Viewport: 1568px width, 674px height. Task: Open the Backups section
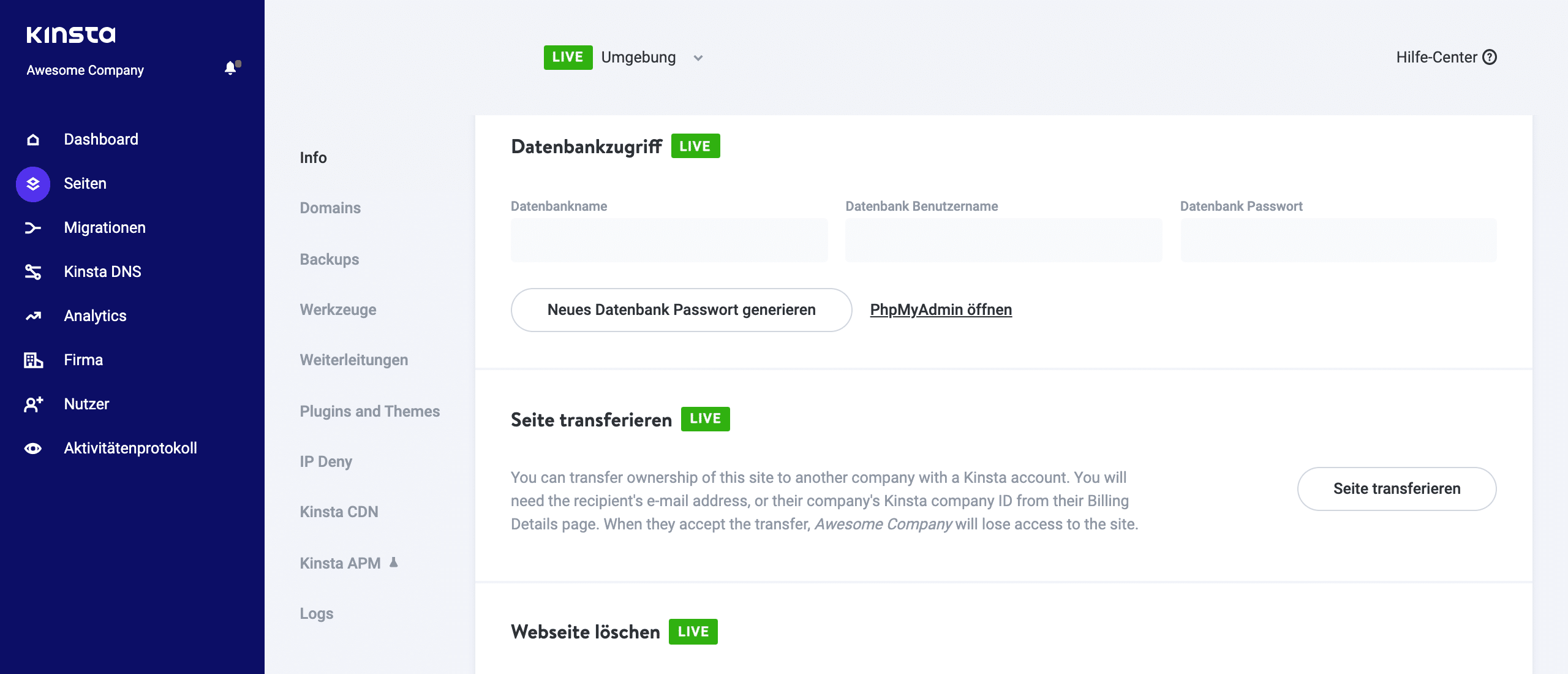tap(328, 259)
